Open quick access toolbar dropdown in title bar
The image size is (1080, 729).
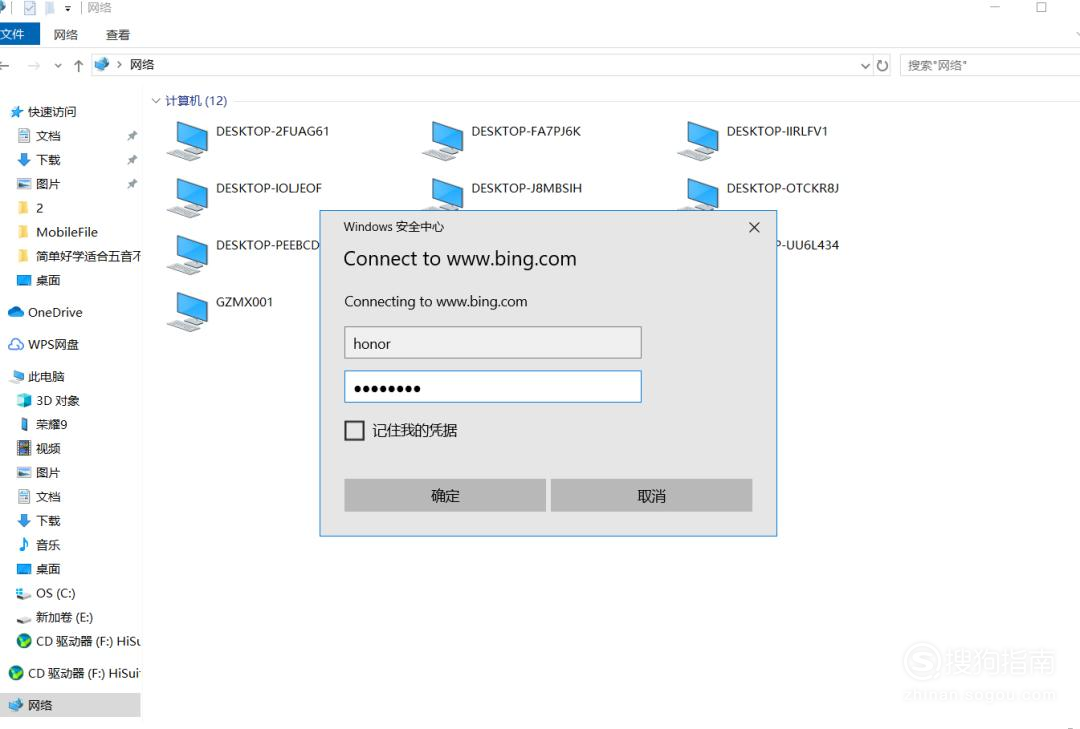point(68,8)
